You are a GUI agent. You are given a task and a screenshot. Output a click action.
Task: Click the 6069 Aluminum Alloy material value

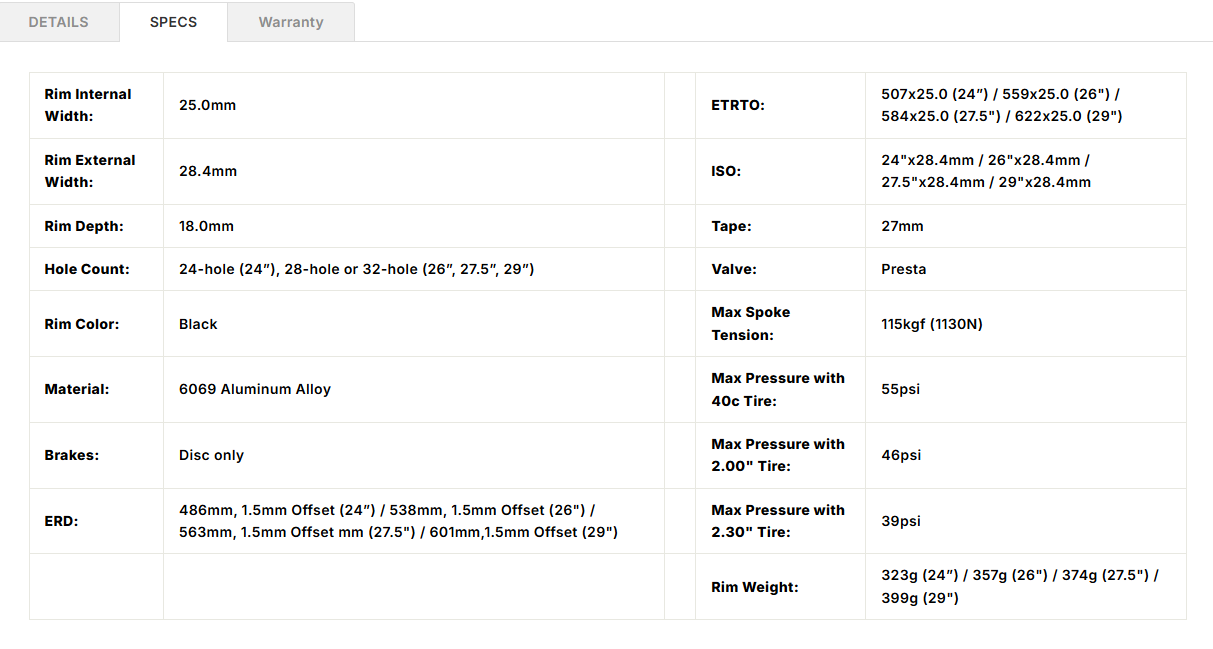[x=255, y=389]
